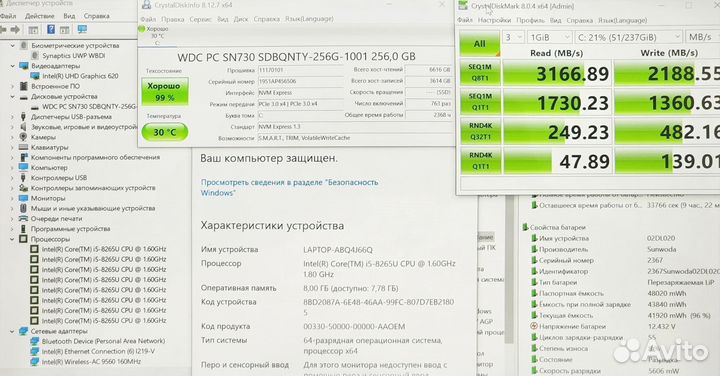This screenshot has width=720, height=376.
Task: Open the MB/s units dropdown
Action: (702, 37)
